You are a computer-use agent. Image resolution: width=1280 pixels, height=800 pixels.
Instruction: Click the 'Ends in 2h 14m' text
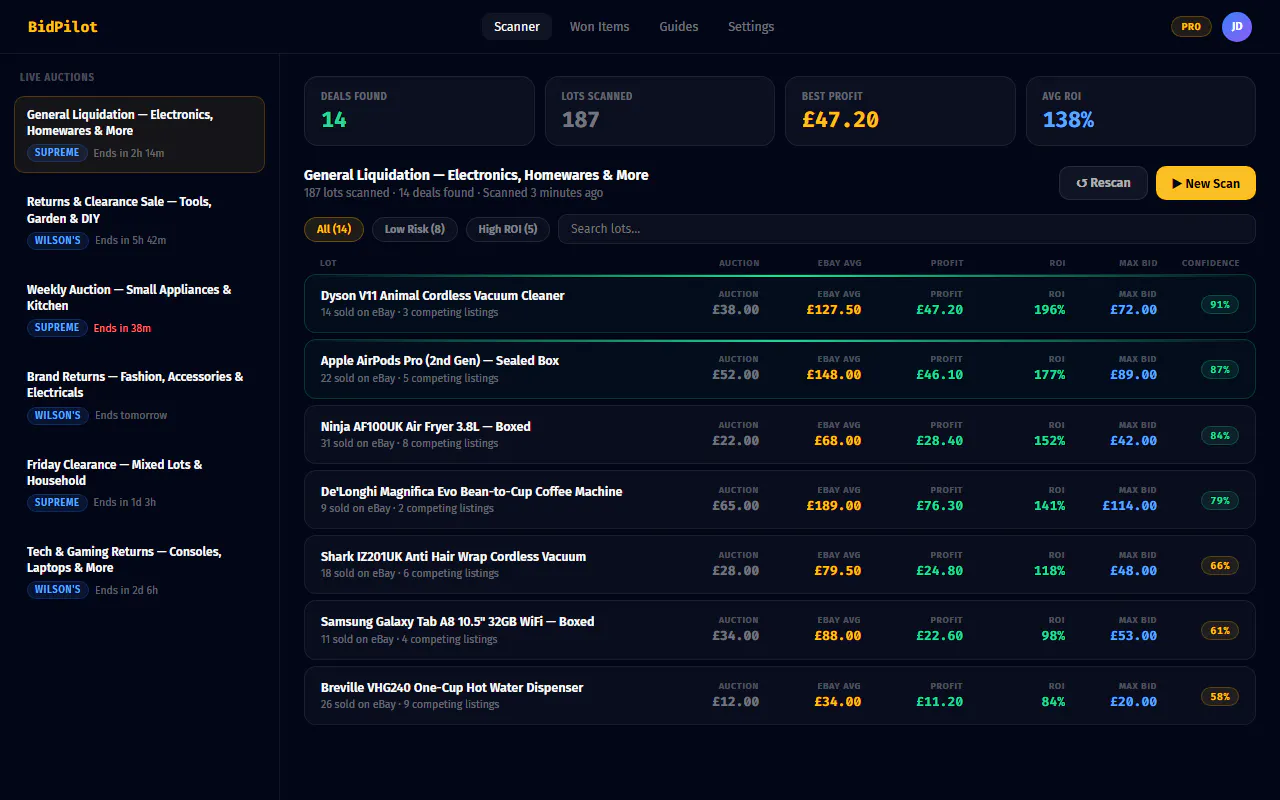pos(129,153)
